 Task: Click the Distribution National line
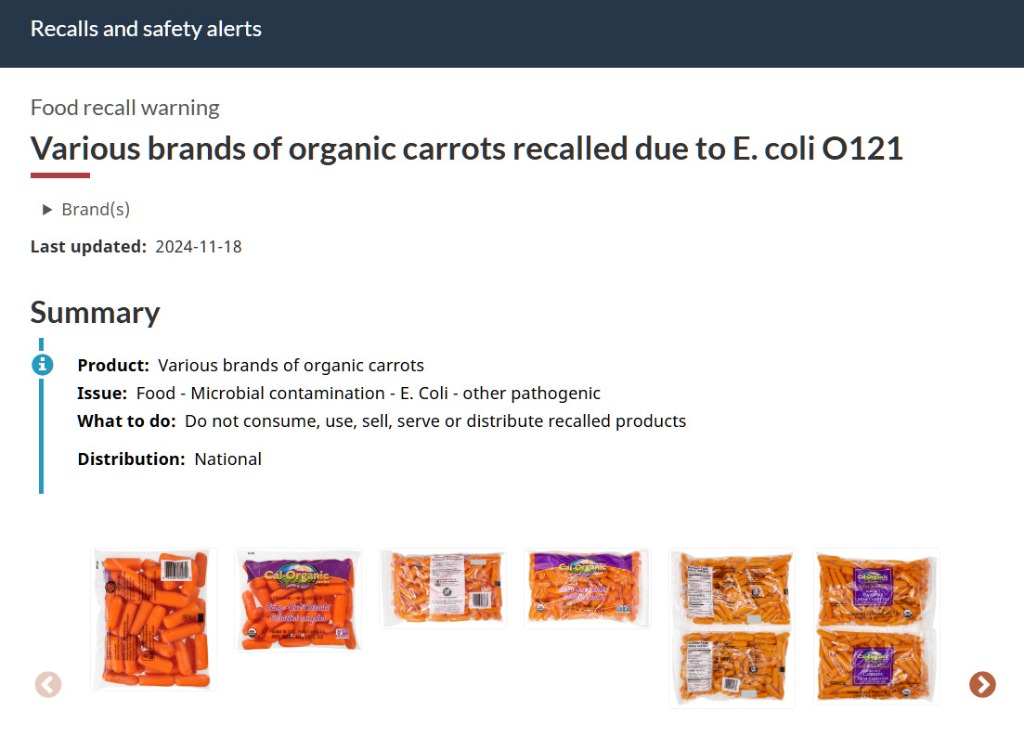coord(170,459)
